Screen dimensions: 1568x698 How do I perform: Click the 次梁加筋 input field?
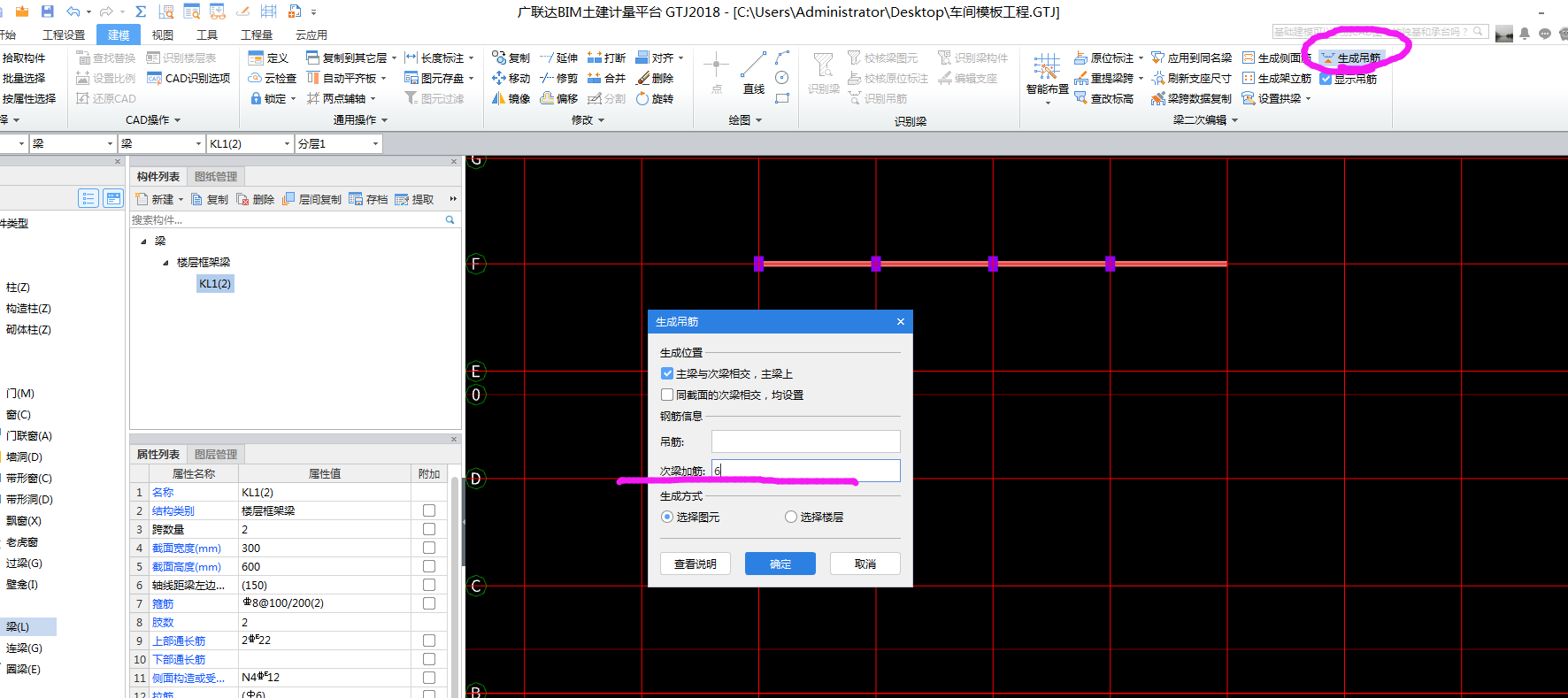806,471
